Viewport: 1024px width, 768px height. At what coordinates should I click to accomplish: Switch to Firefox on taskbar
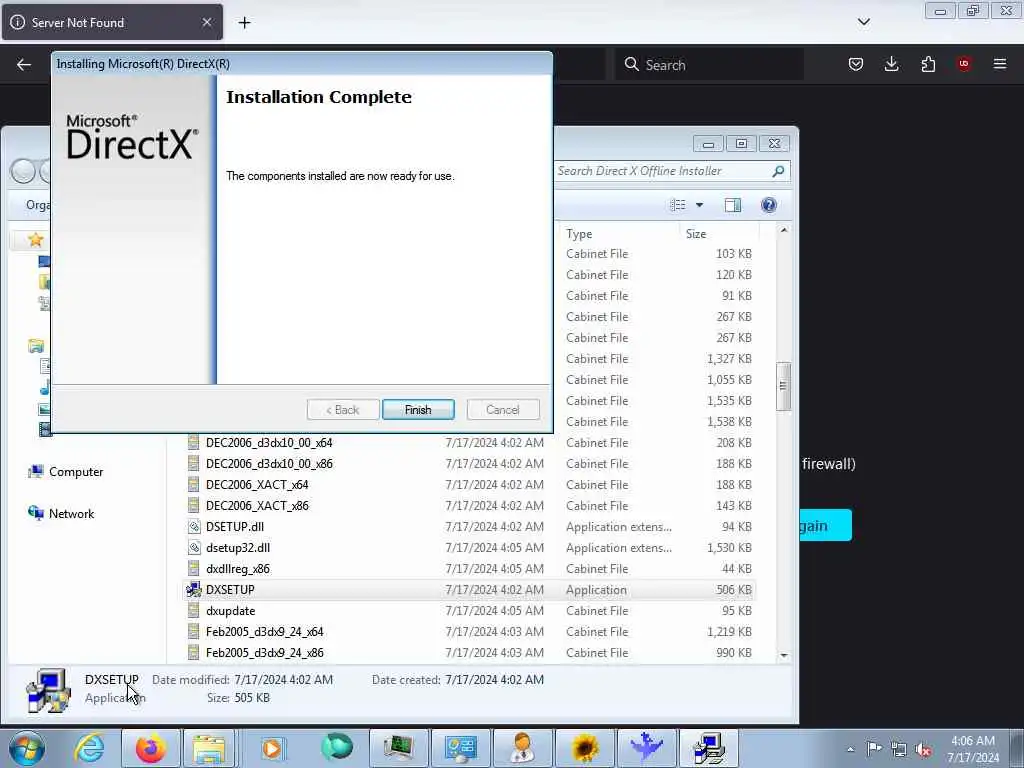150,748
